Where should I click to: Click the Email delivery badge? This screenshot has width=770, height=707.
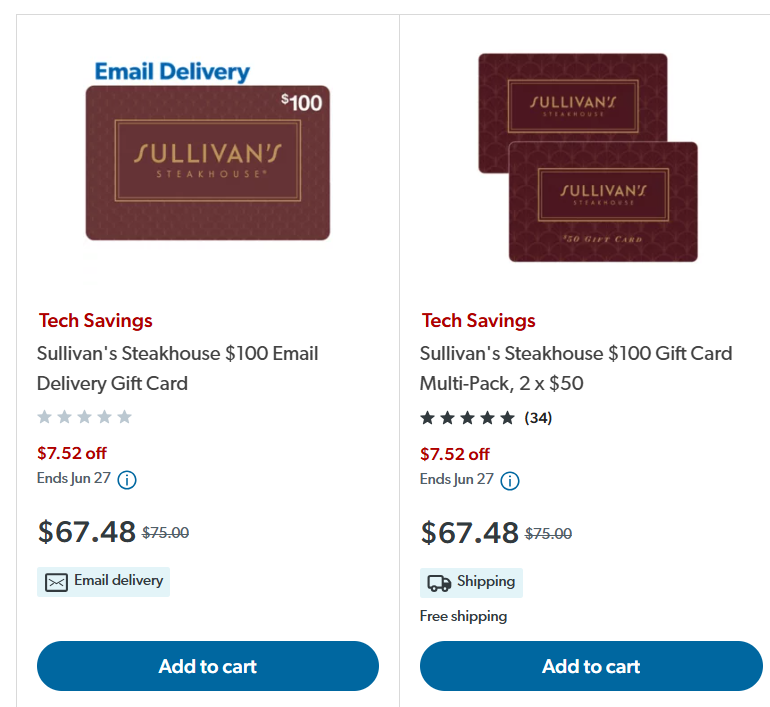point(104,581)
